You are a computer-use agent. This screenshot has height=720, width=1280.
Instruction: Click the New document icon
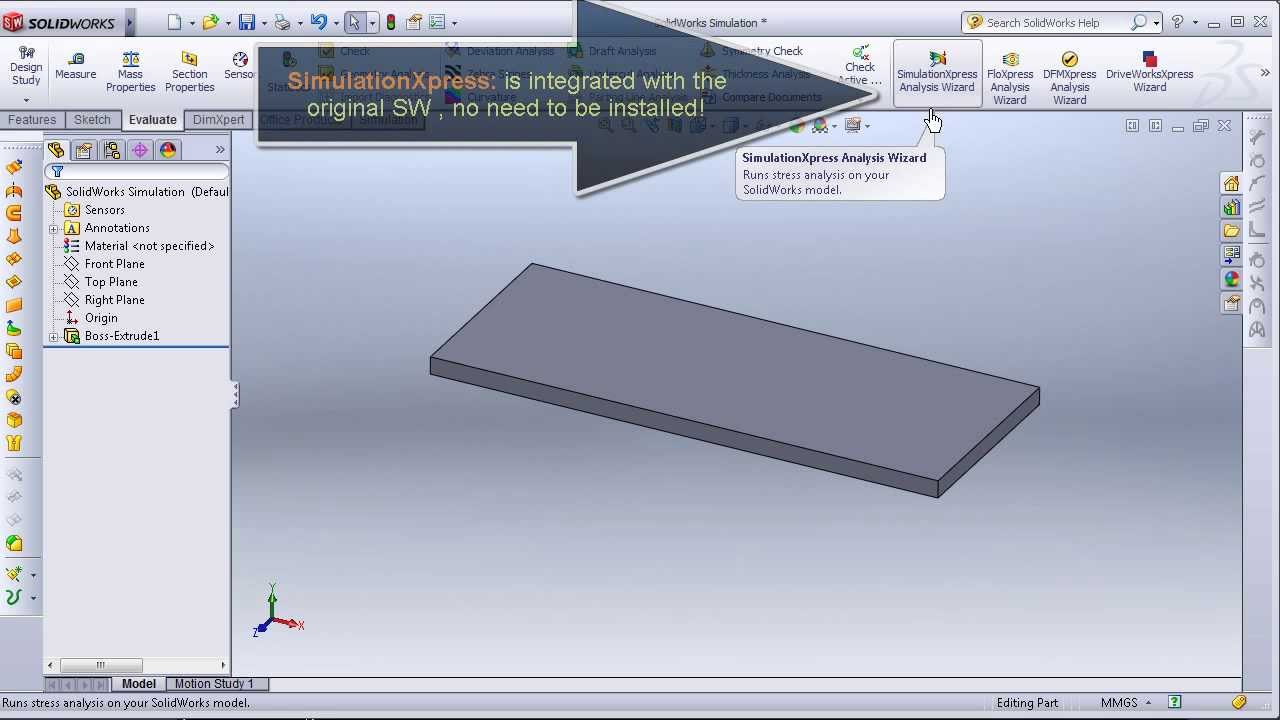click(175, 22)
